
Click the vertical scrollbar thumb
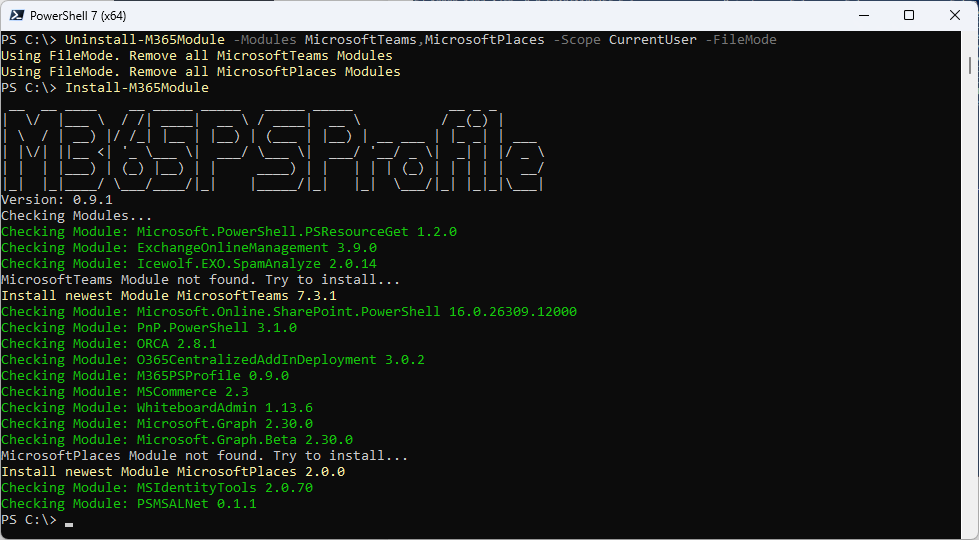pyautogui.click(x=970, y=65)
